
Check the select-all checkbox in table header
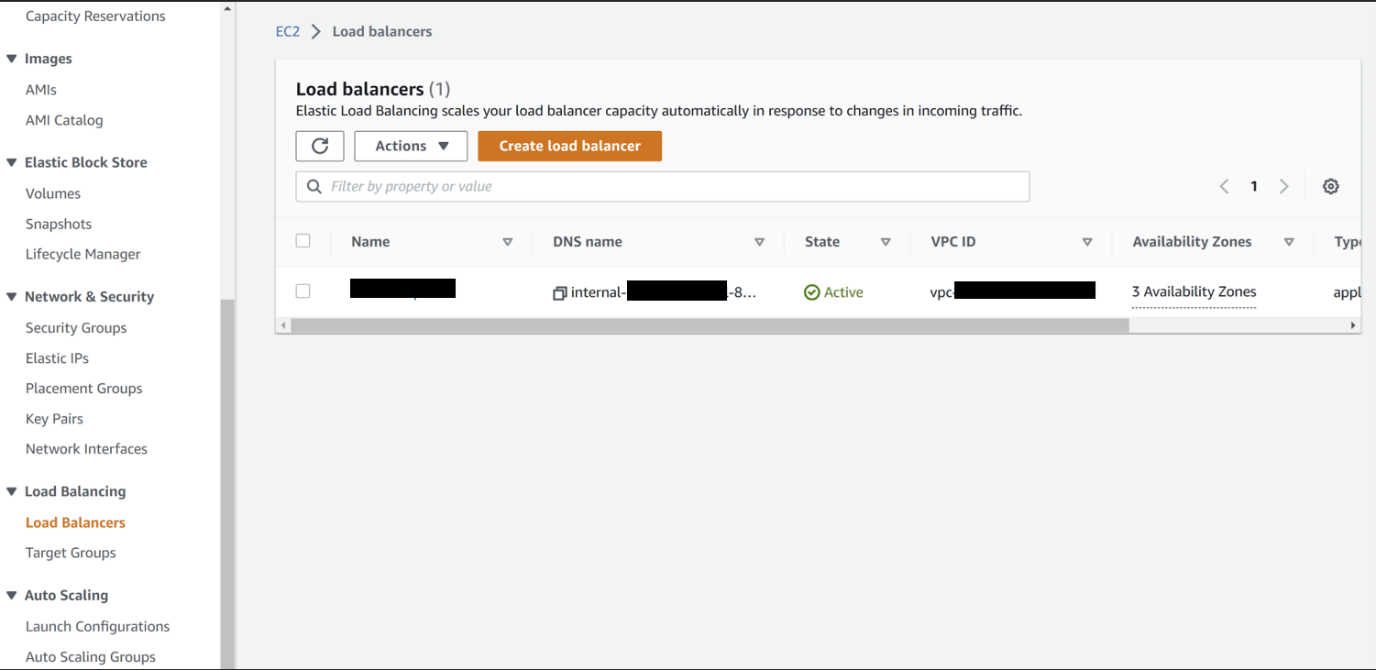303,241
